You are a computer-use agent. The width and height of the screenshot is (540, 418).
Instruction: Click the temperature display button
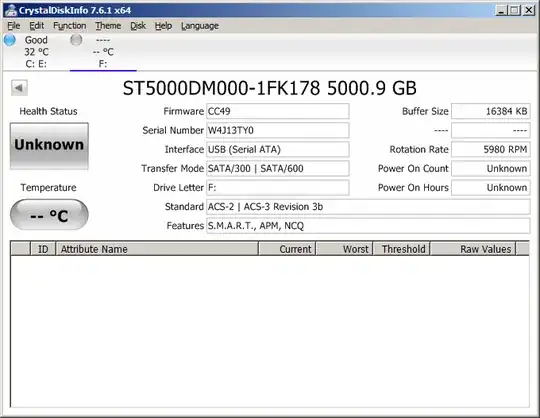[x=49, y=215]
